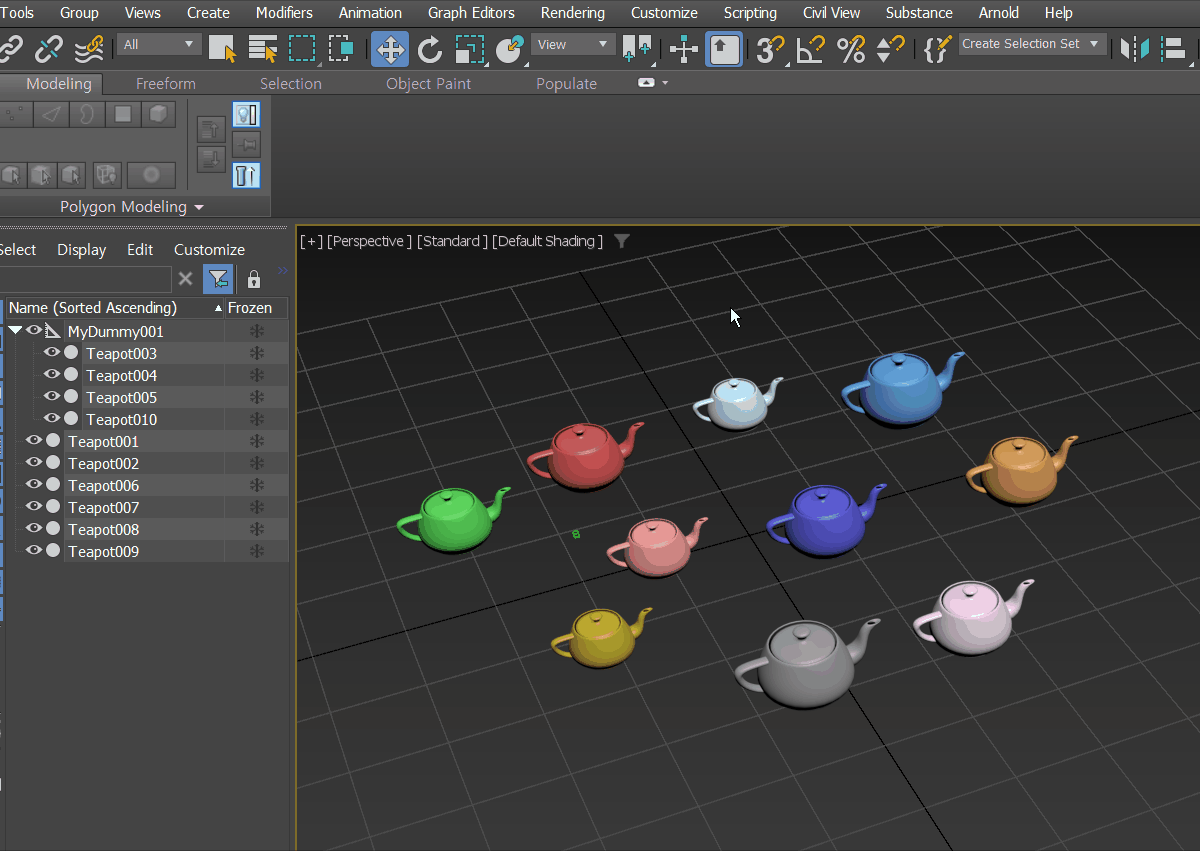This screenshot has height=851, width=1200.
Task: Open the Create Selection Set dropdown
Action: click(x=1094, y=44)
